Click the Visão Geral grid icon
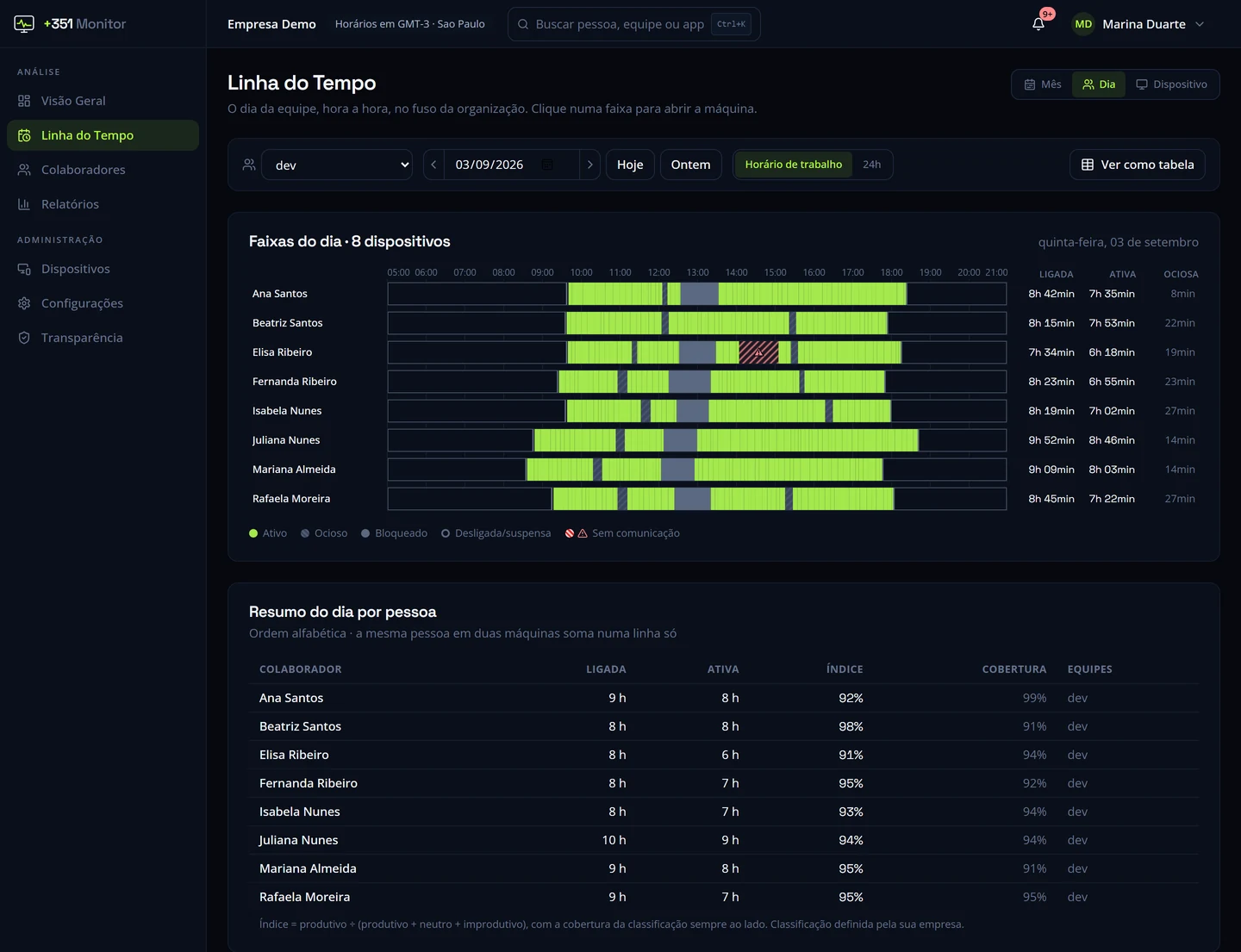The width and height of the screenshot is (1241, 952). pyautogui.click(x=24, y=101)
